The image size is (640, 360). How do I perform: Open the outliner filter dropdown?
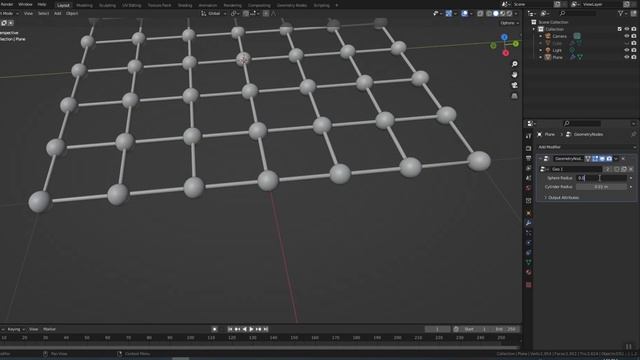pos(622,13)
